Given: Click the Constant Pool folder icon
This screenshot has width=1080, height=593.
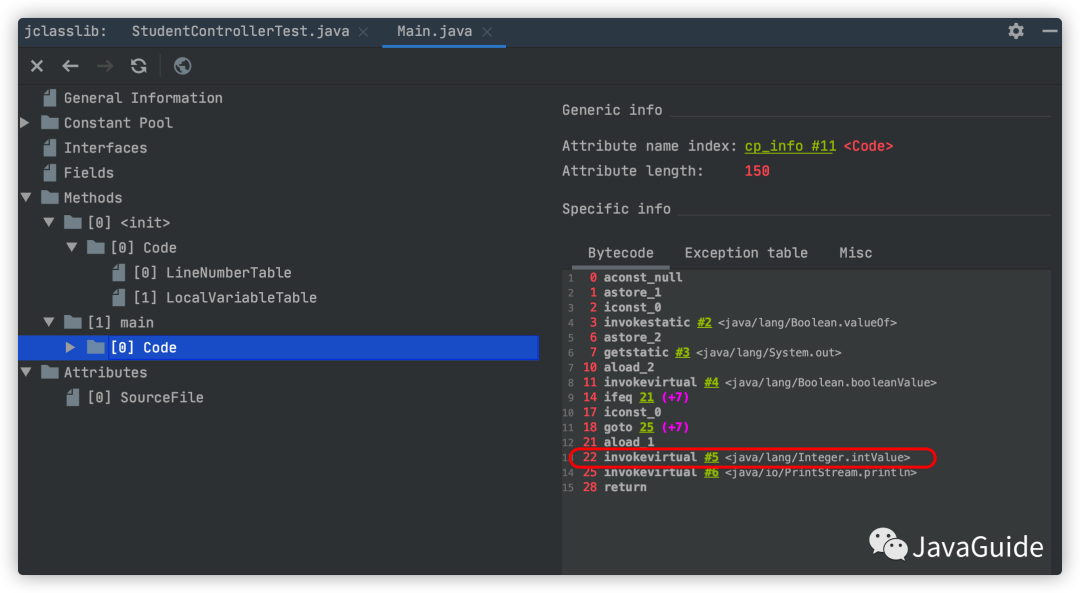Looking at the screenshot, I should tap(50, 123).
